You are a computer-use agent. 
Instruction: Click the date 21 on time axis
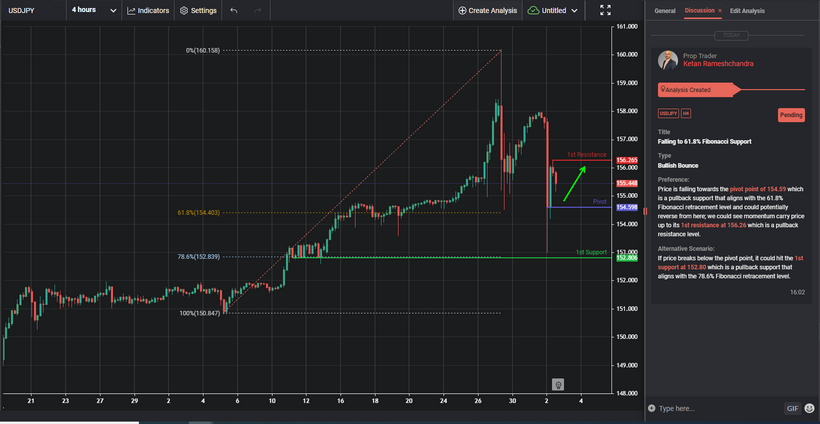[x=31, y=400]
